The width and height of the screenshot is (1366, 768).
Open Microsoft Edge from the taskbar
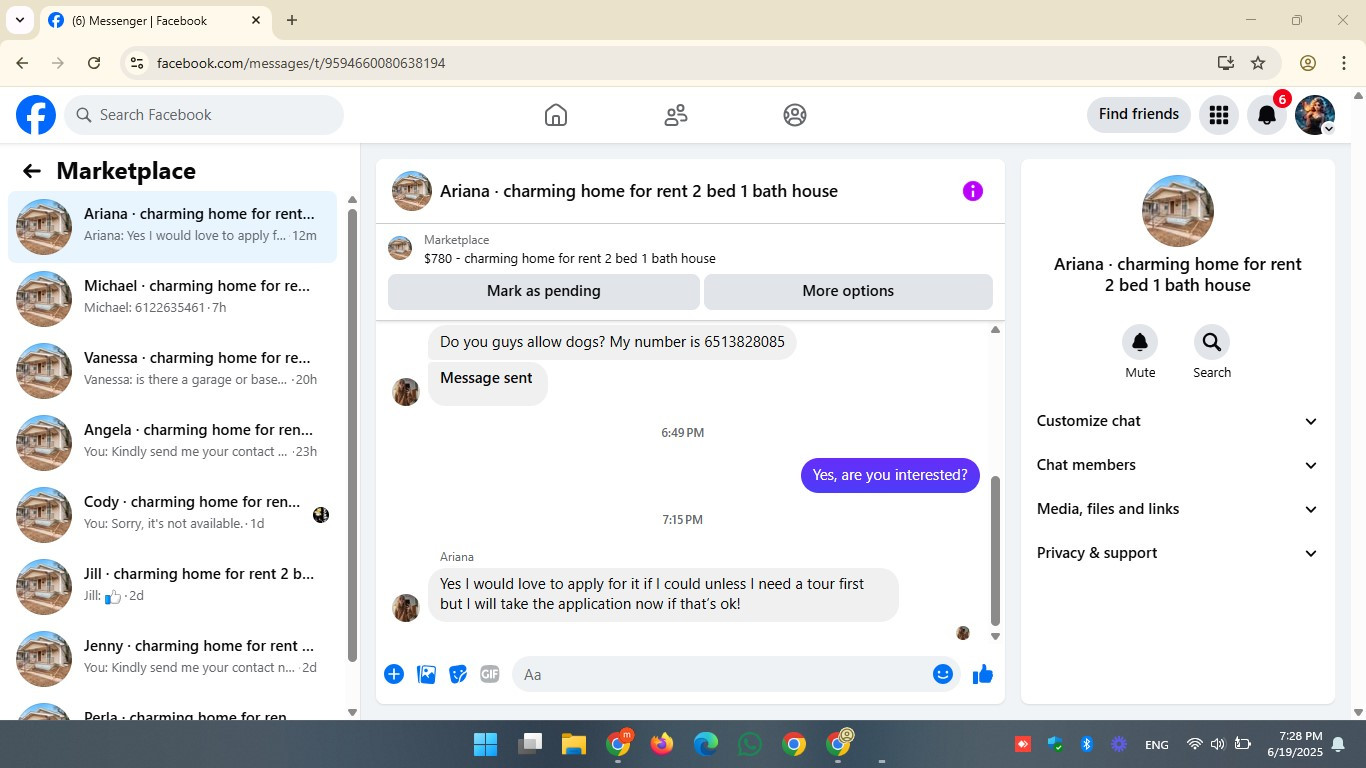(x=705, y=744)
